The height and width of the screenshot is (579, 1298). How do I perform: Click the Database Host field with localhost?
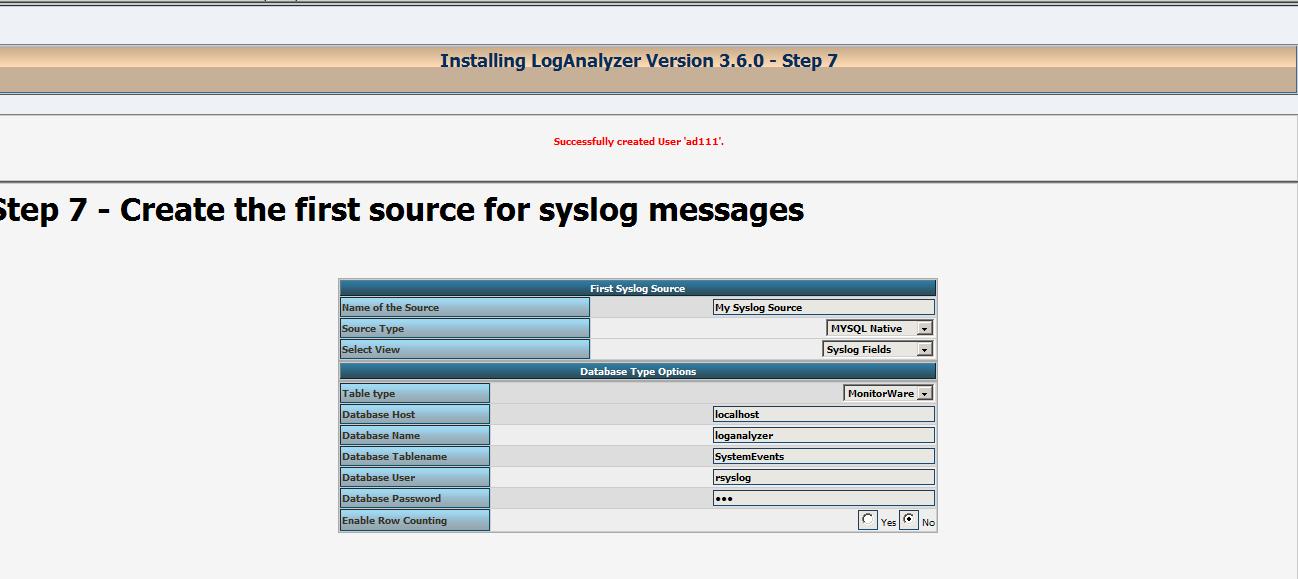click(823, 414)
